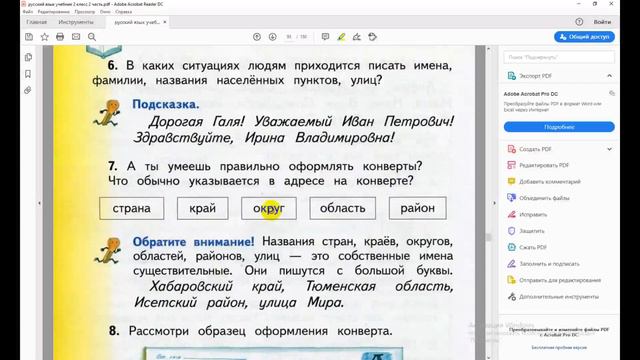Collapse right tools pane arrow
Image resolution: width=640 pixels, height=360 pixels.
[494, 203]
